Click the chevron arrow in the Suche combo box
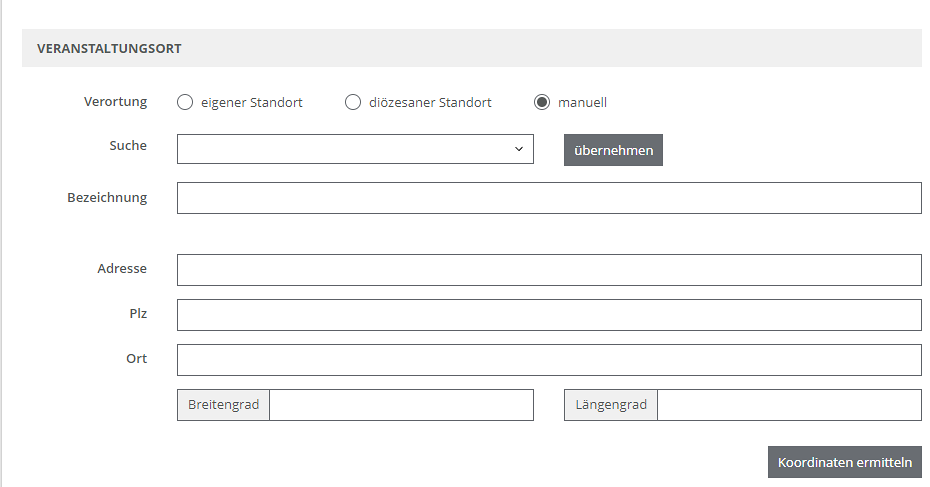Image resolution: width=930 pixels, height=487 pixels. coord(519,149)
